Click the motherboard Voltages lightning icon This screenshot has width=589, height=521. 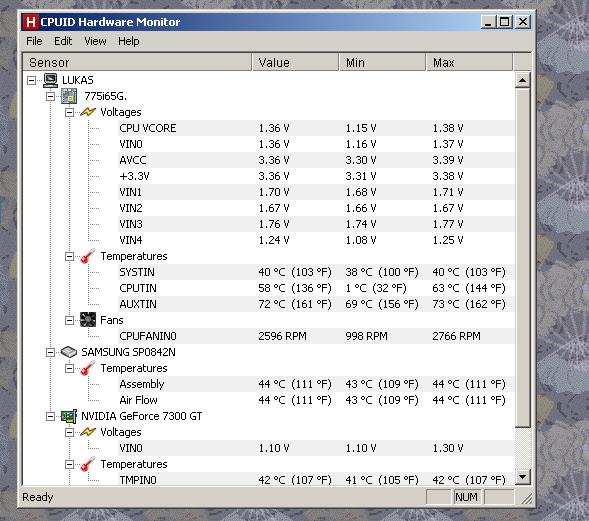click(x=88, y=112)
